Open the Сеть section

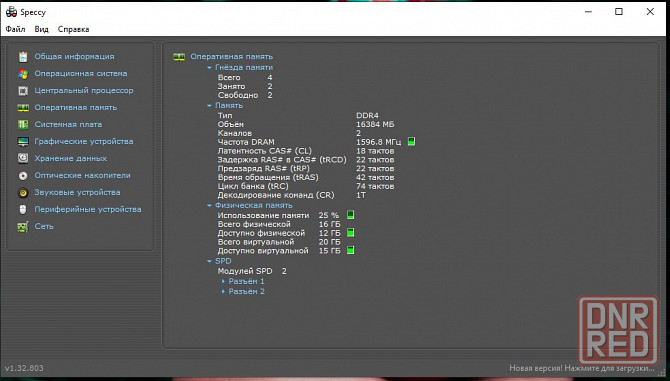click(44, 226)
